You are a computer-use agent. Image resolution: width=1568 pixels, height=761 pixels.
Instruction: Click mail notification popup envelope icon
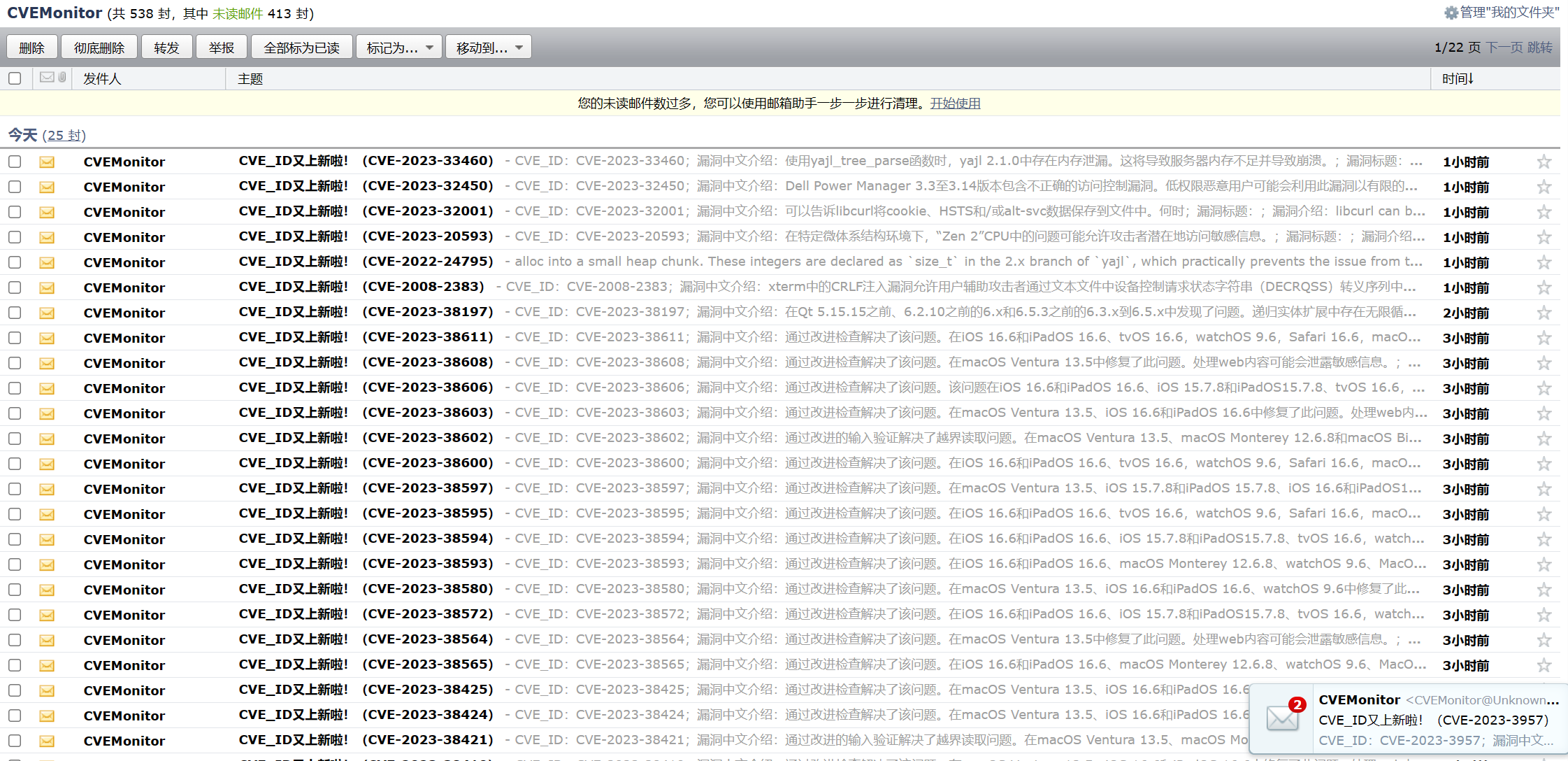pyautogui.click(x=1283, y=718)
